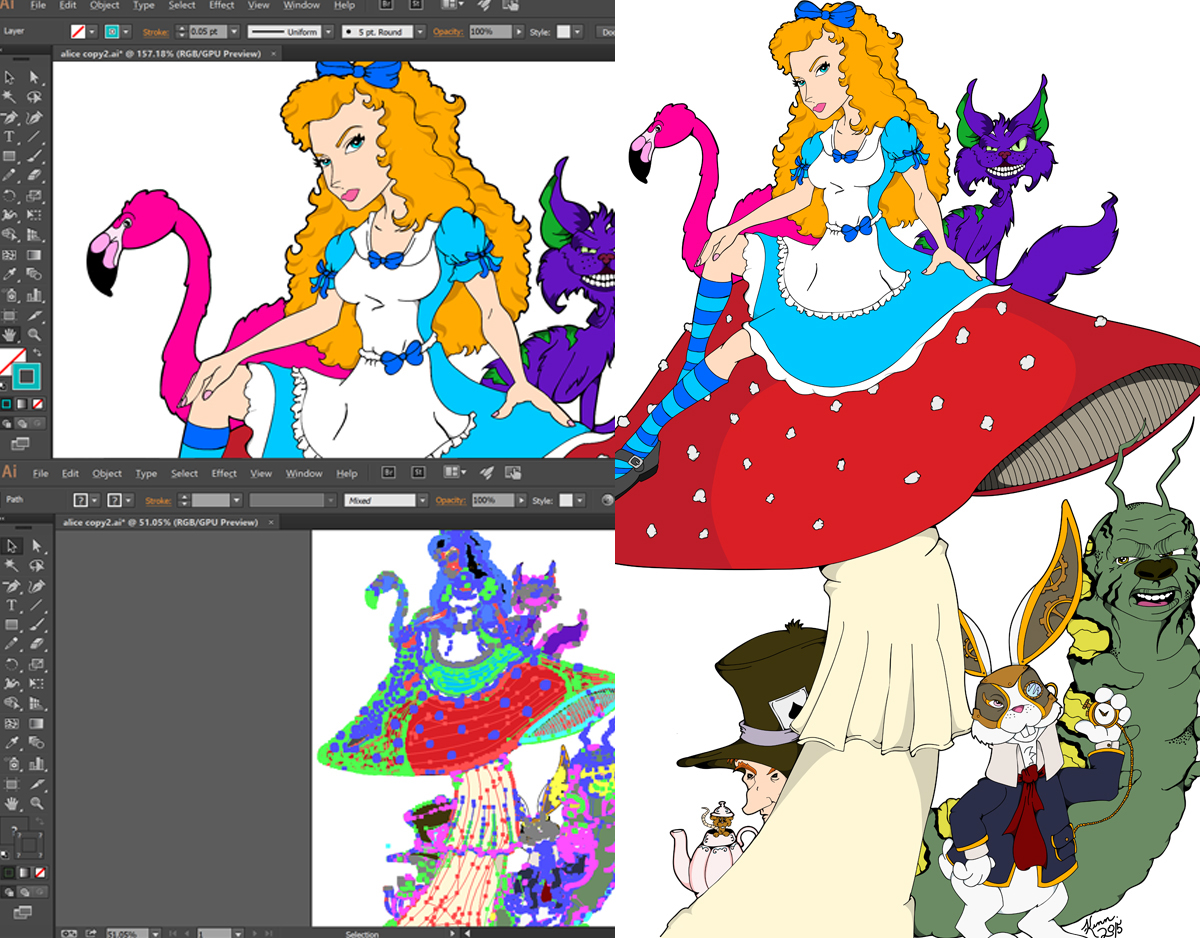Screen dimensions: 1200x938
Task: Select the Rectangle tool in top window
Action: (x=9, y=156)
